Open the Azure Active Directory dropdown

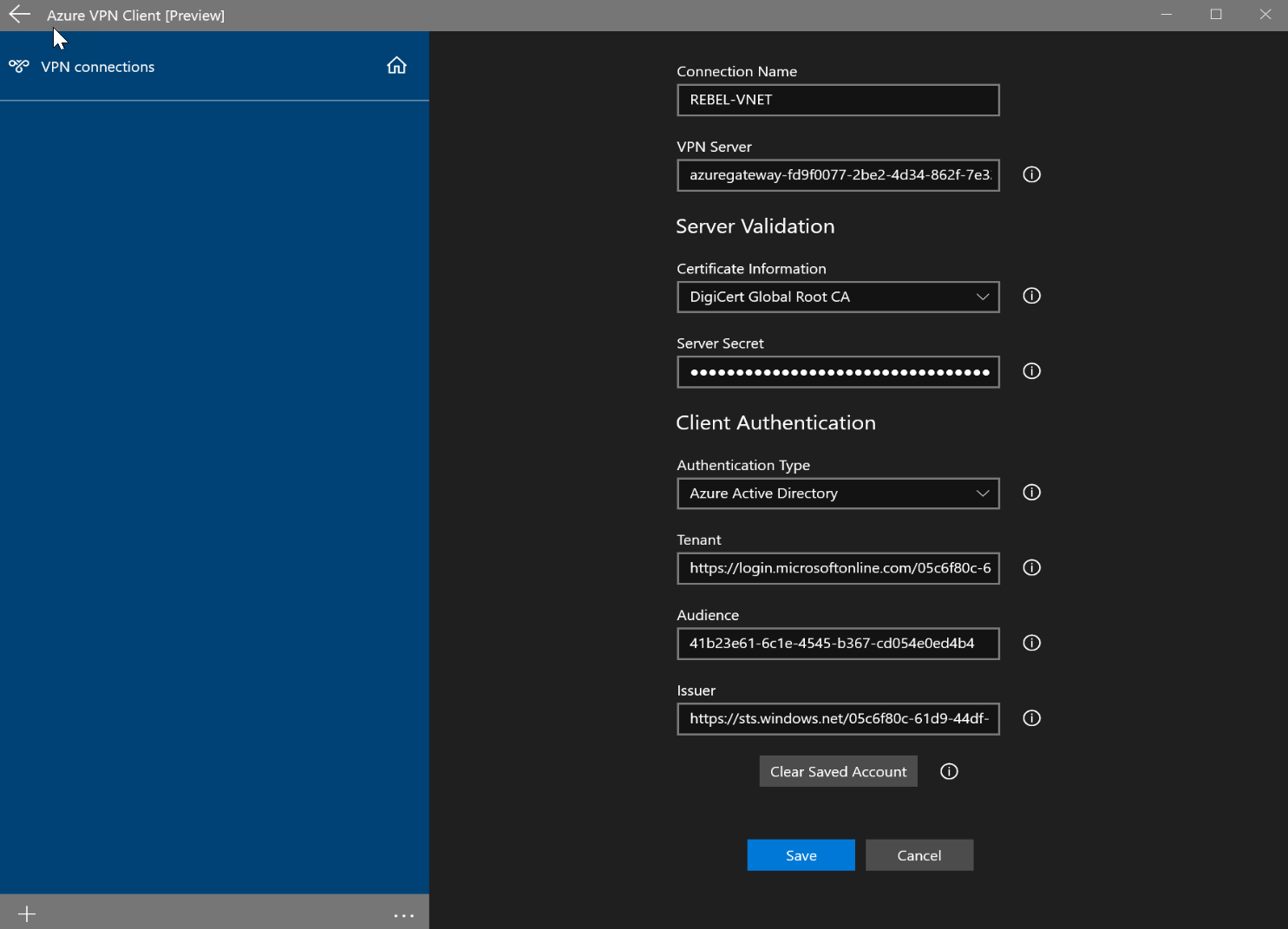point(983,493)
